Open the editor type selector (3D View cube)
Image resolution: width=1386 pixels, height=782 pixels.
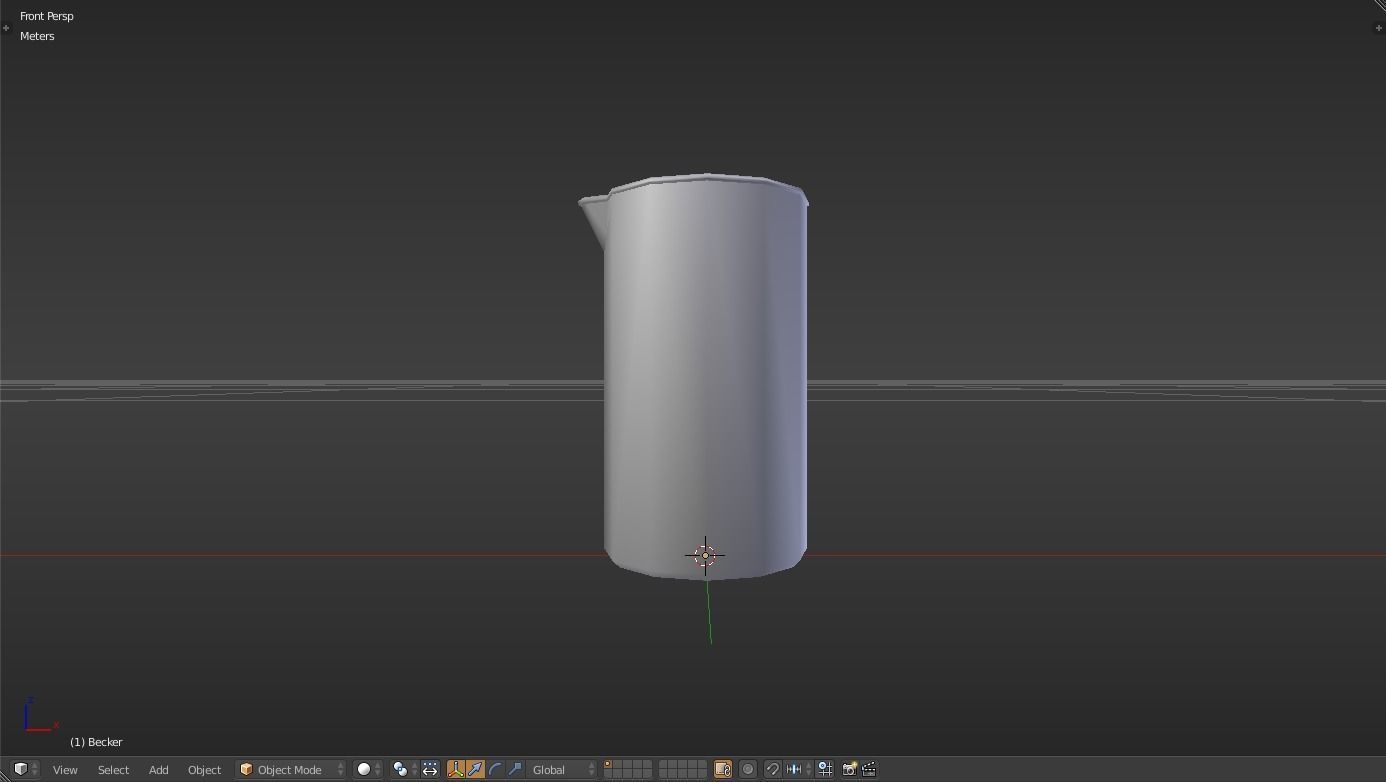pos(25,769)
